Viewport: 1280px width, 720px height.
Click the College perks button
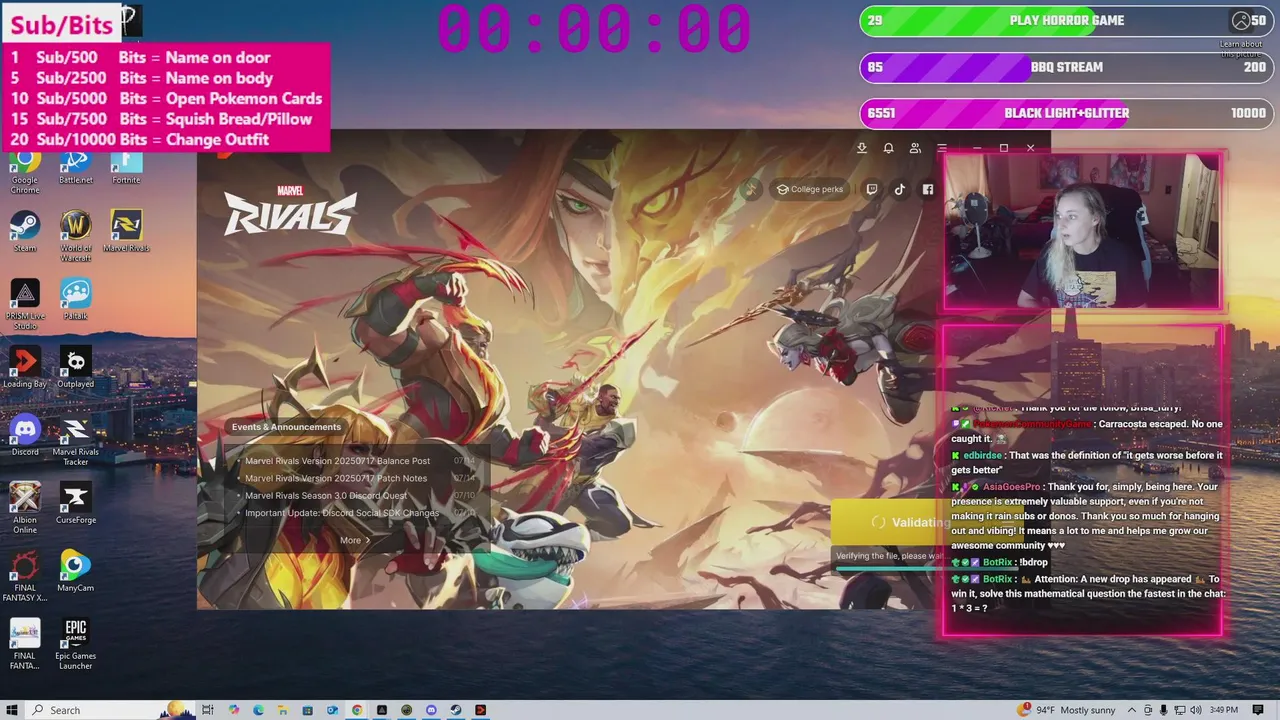tap(810, 189)
